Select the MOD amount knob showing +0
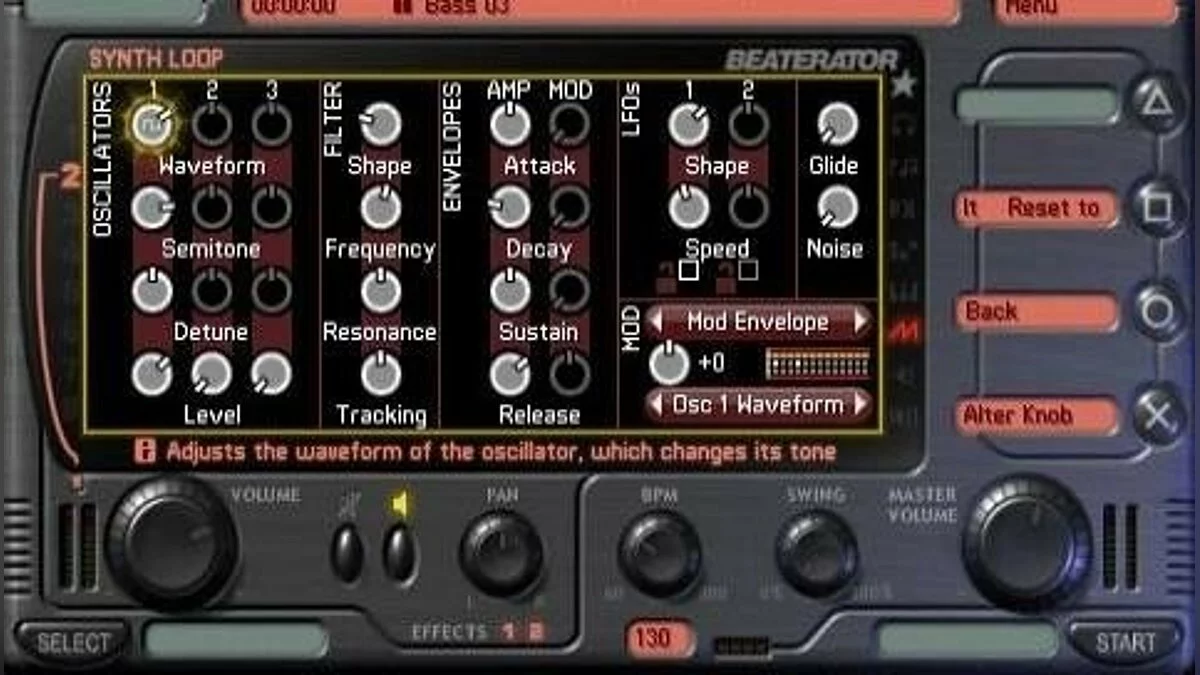The width and height of the screenshot is (1200, 675). coord(669,364)
